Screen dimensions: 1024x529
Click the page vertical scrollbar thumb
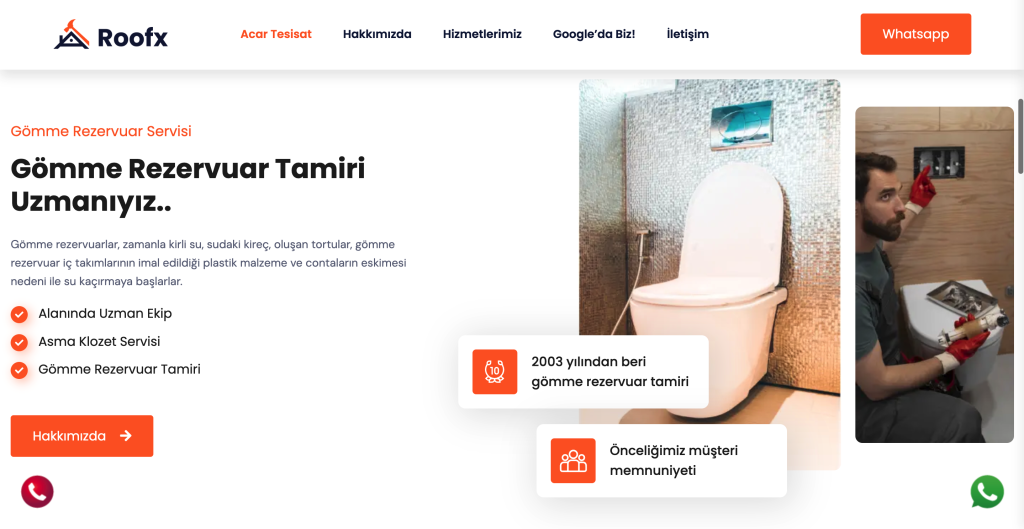pos(1021,136)
